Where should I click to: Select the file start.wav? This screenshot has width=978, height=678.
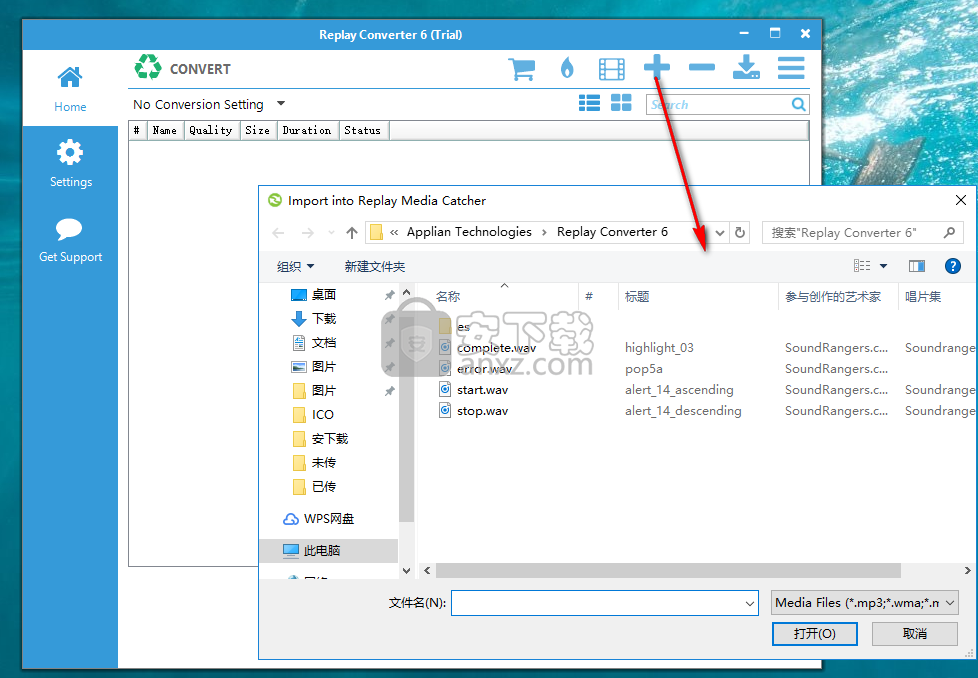click(x=482, y=390)
